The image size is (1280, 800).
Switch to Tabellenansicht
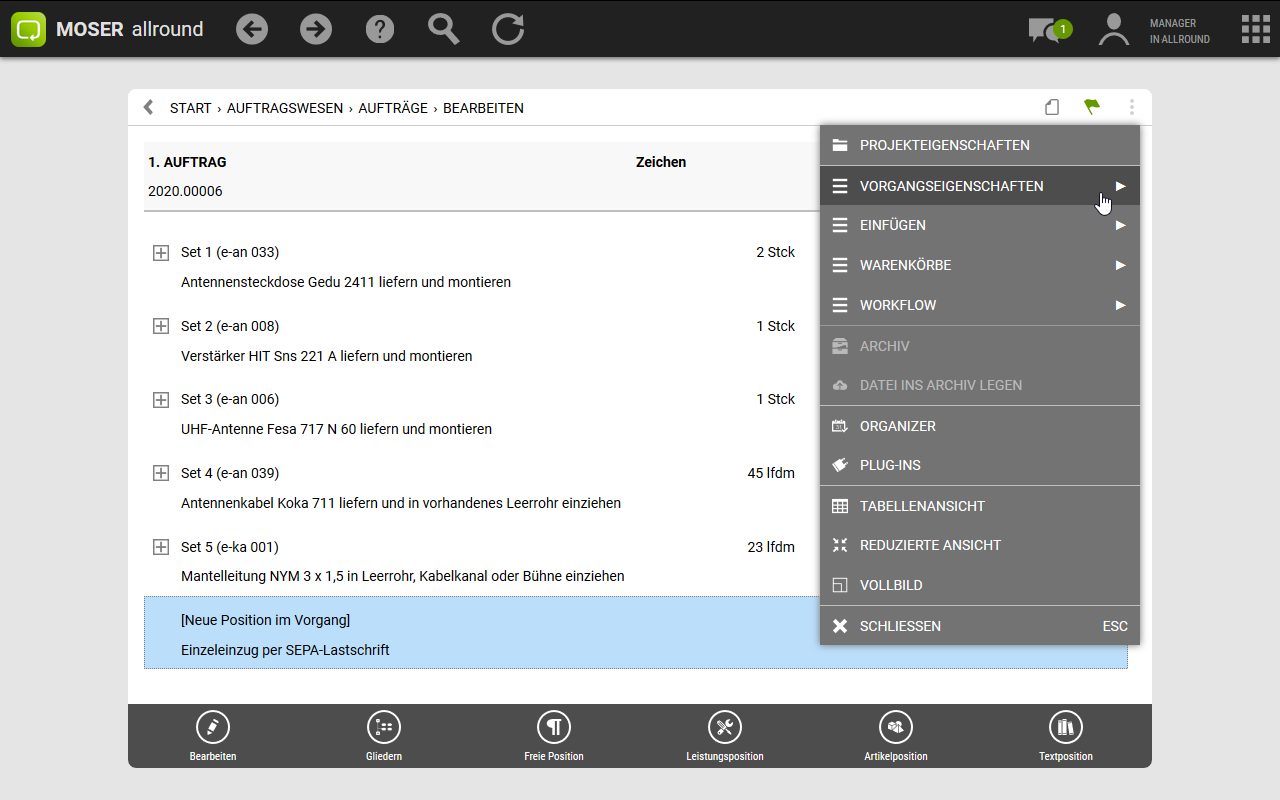979,506
